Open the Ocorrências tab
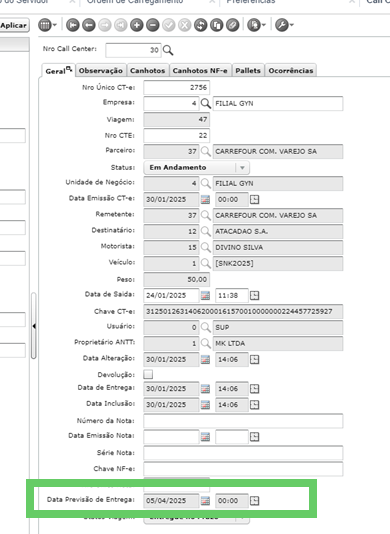This screenshot has width=390, height=534. pyautogui.click(x=291, y=70)
